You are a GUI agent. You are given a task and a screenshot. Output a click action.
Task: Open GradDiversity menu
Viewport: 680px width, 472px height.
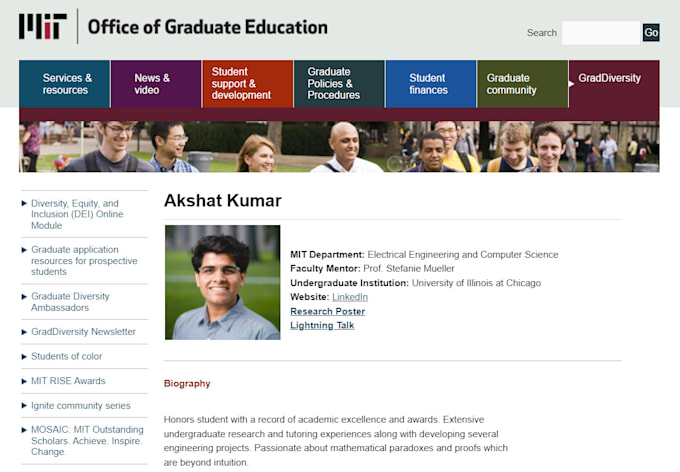[614, 84]
